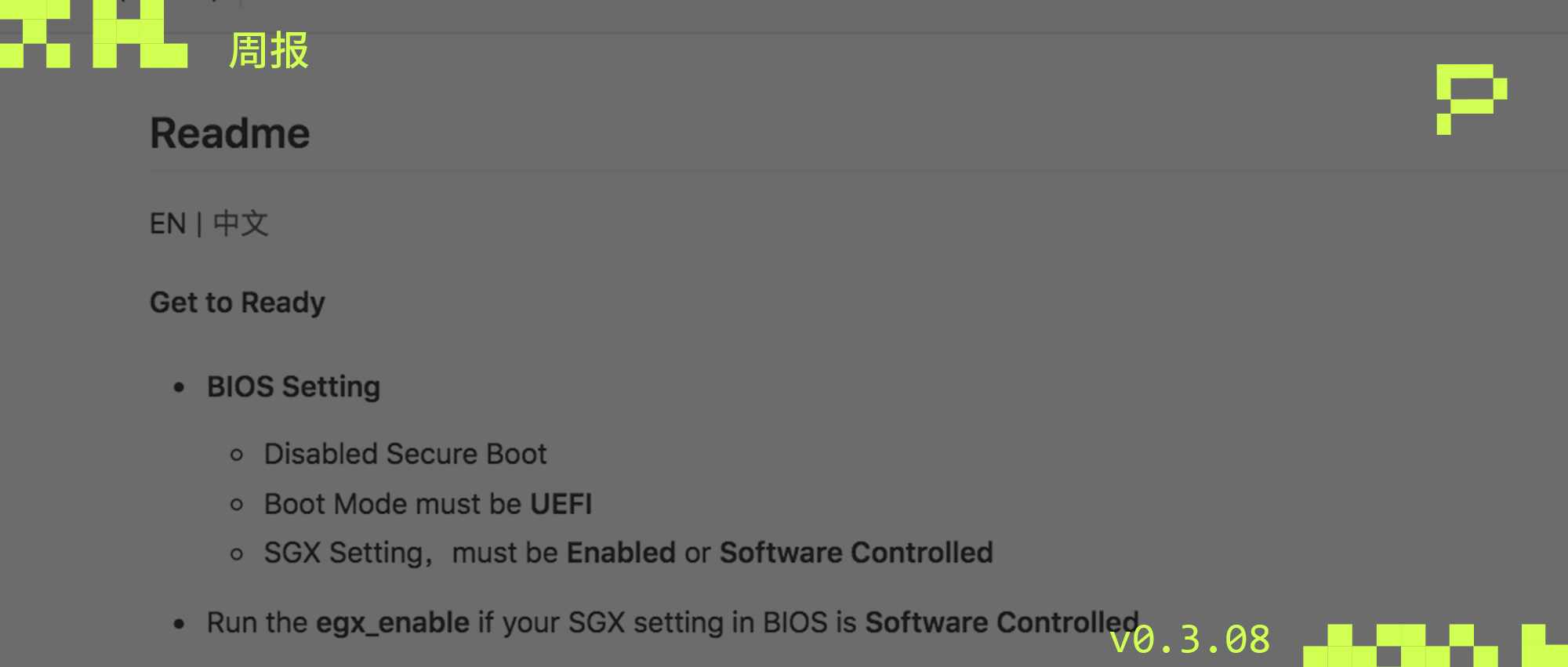Click the bold UEFI text

click(561, 504)
